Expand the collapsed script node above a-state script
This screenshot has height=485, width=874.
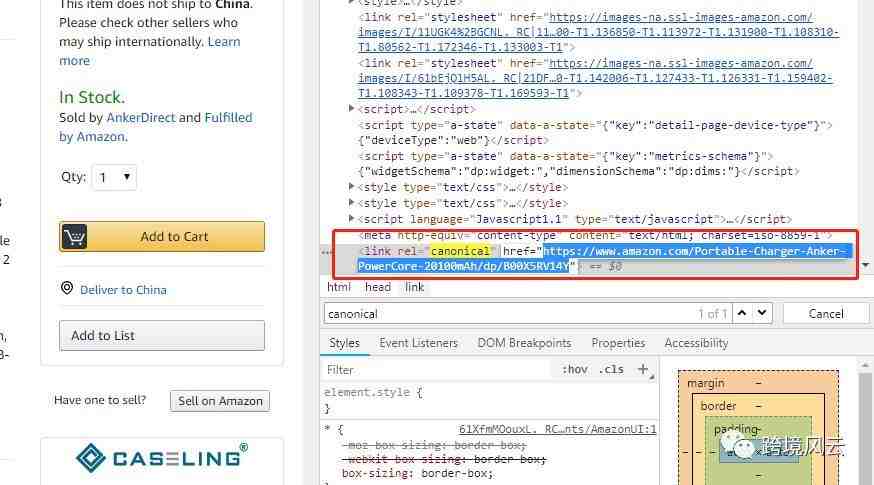tap(352, 108)
